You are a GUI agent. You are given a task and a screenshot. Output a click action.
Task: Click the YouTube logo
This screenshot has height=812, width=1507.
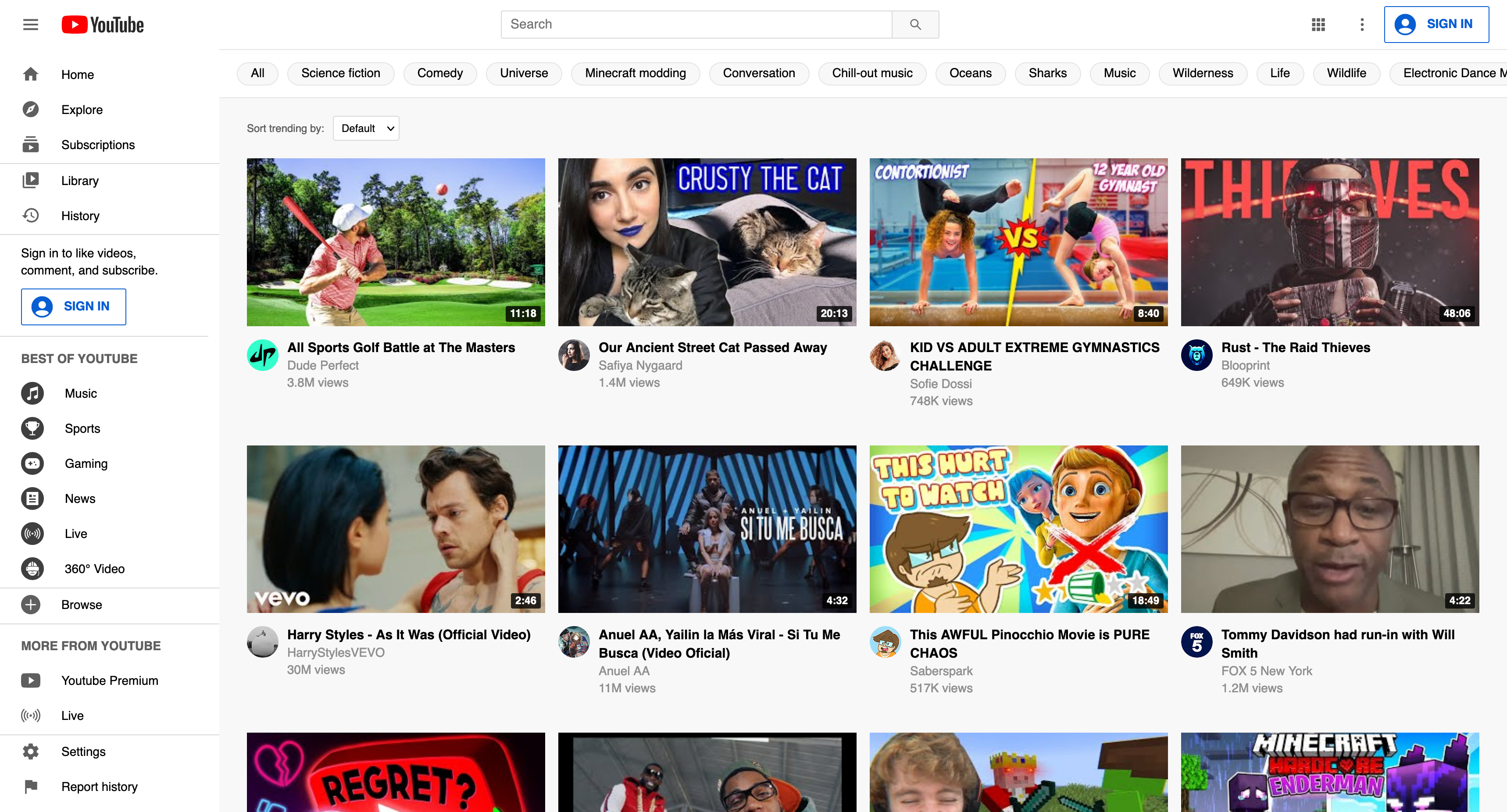102,25
